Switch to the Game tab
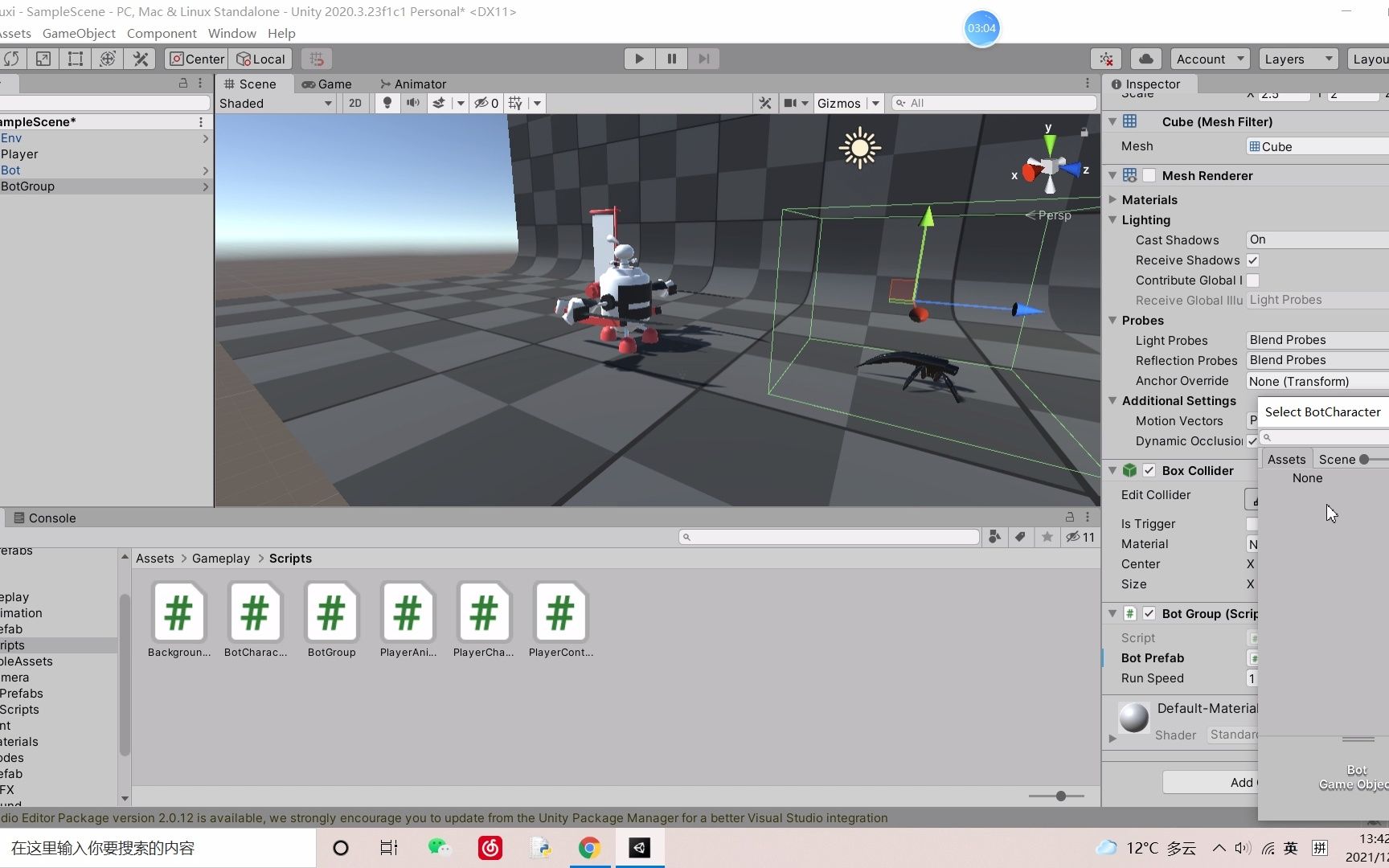Screen dimensions: 1389x868 pos(326,84)
